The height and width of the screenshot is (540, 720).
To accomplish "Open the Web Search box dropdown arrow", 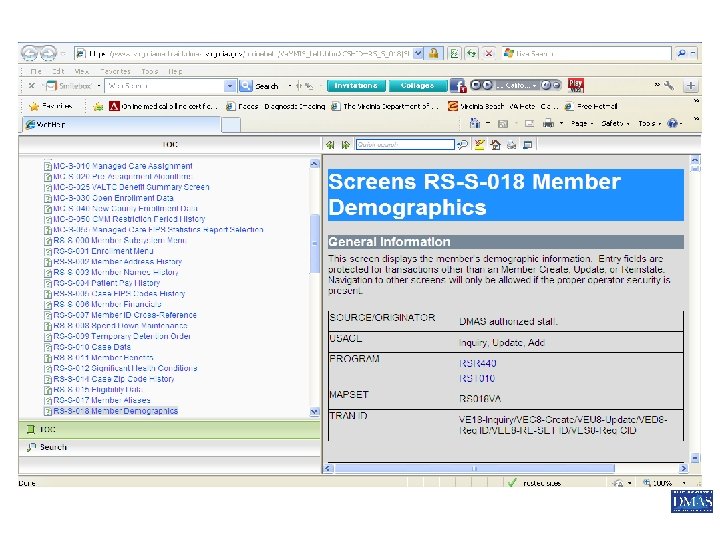I will [x=230, y=86].
